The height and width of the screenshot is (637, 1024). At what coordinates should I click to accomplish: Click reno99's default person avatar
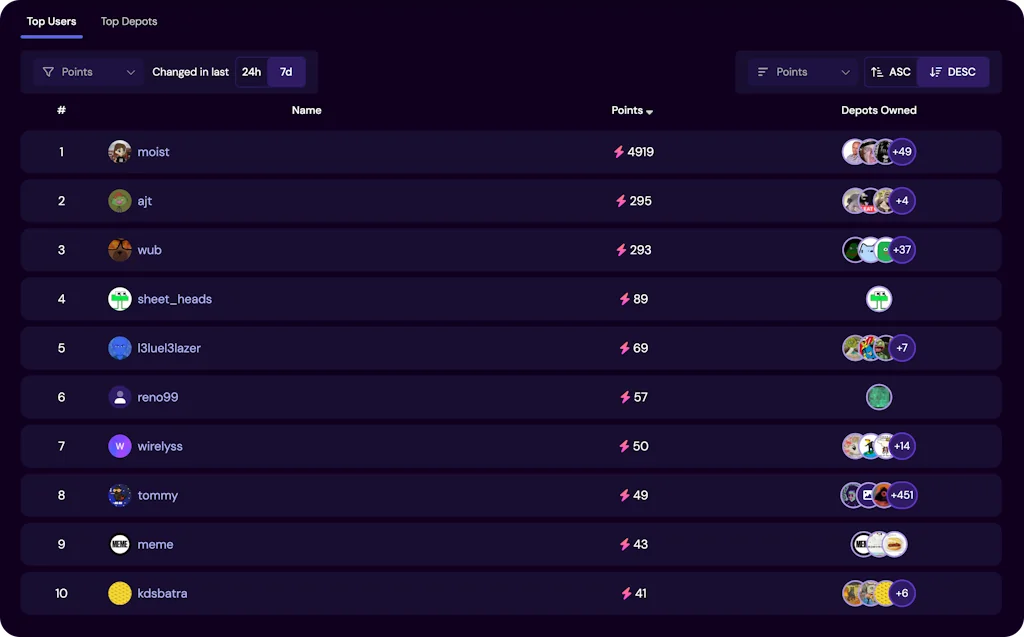tap(120, 397)
